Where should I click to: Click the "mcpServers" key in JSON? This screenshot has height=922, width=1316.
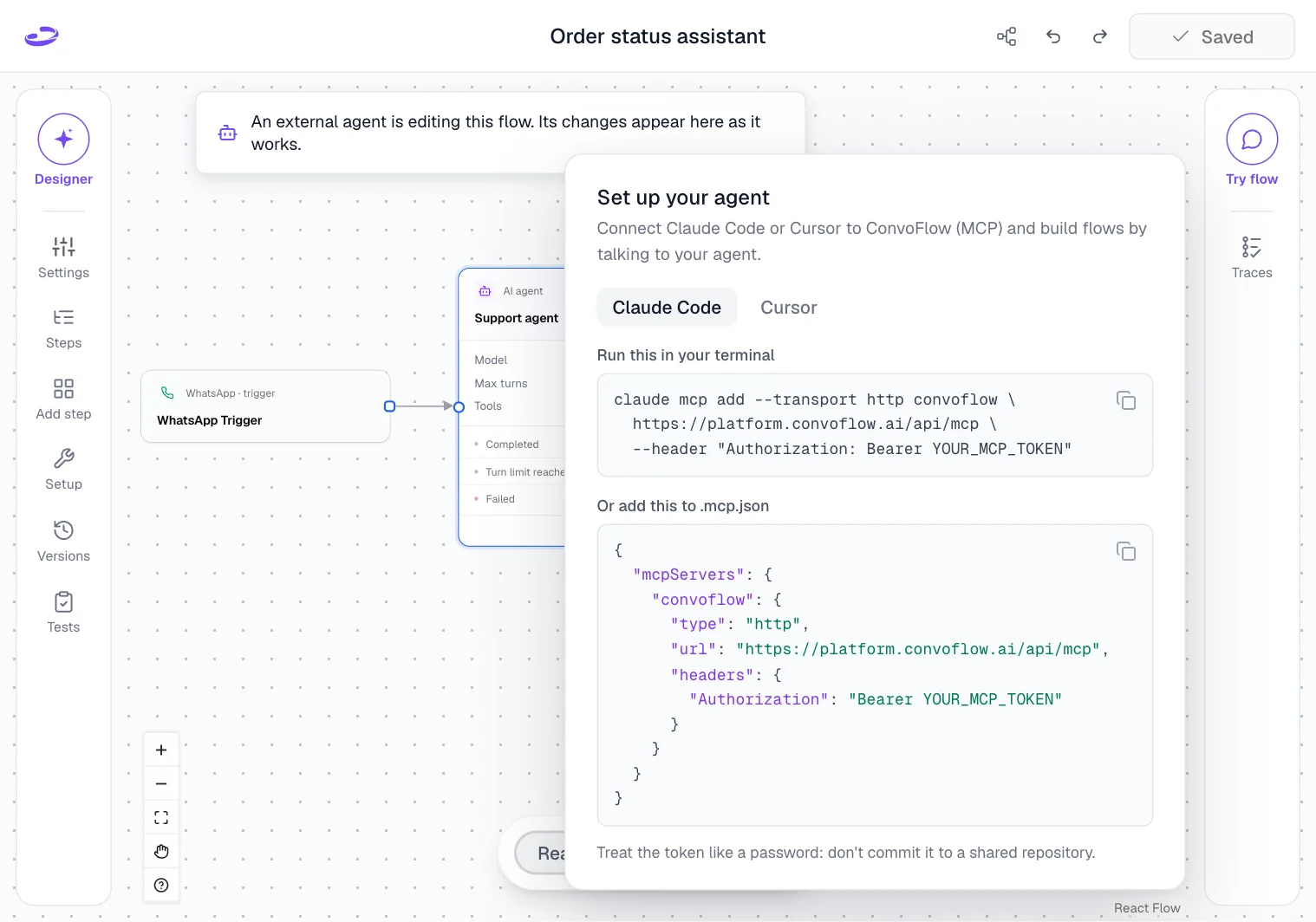(689, 575)
